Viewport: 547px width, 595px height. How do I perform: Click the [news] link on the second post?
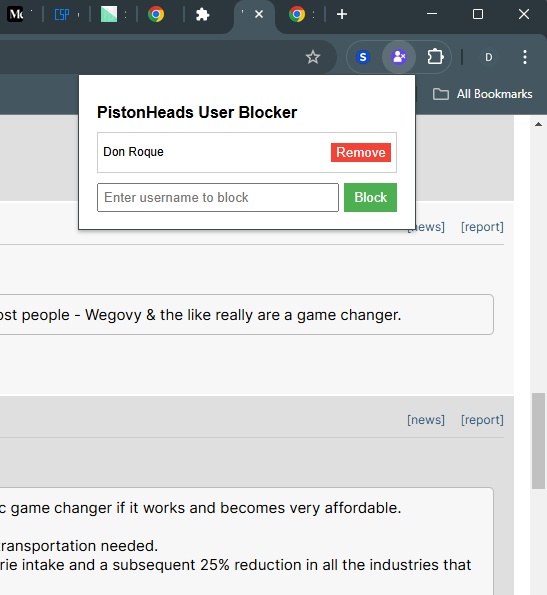tap(426, 420)
